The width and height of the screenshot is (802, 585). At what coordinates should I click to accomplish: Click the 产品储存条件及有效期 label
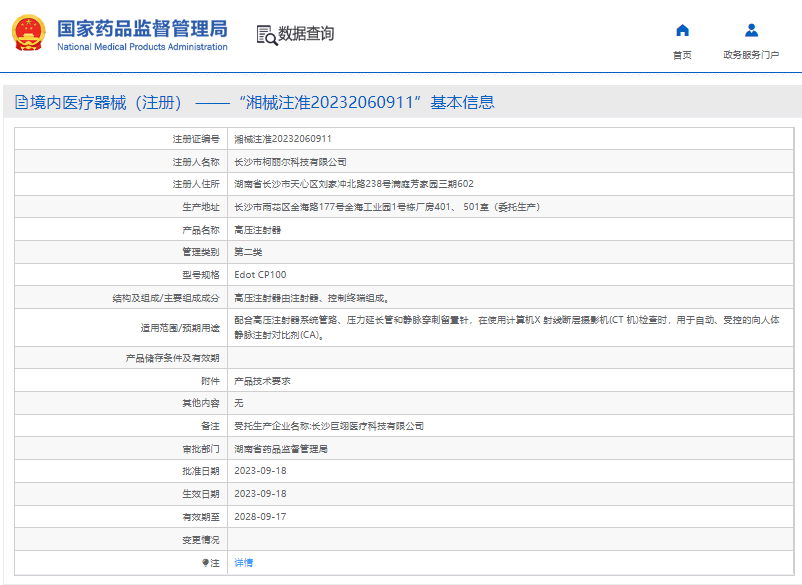tap(172, 358)
